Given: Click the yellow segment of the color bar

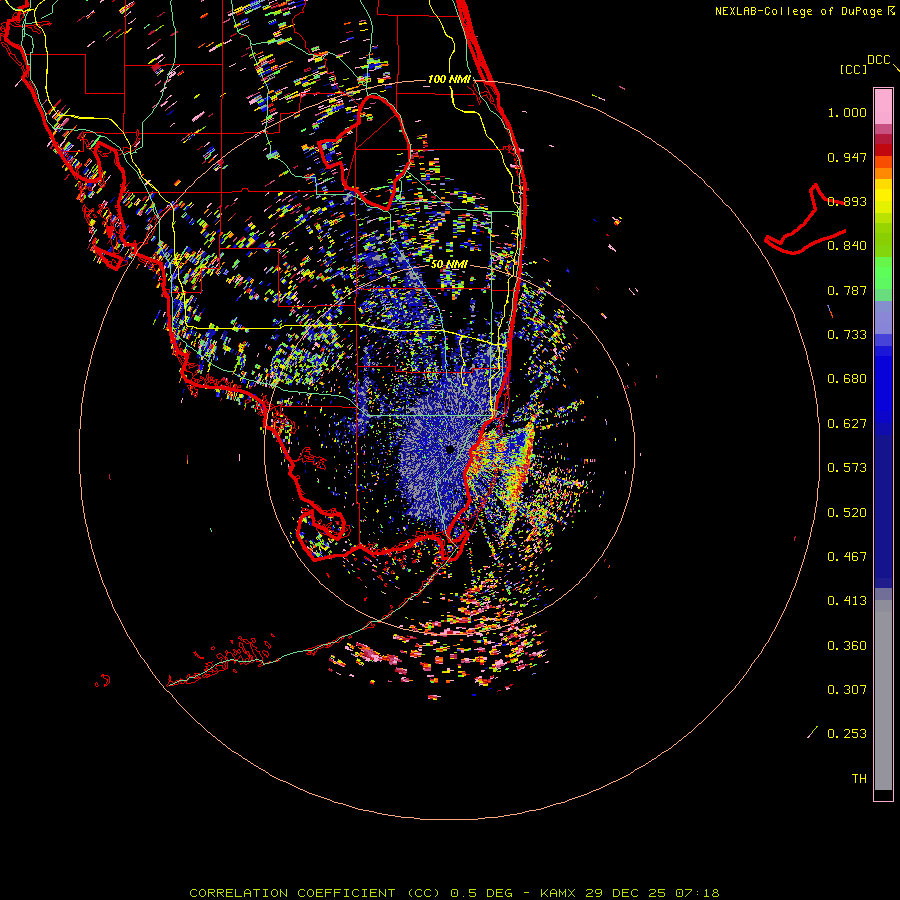Looking at the screenshot, I should coord(883,197).
